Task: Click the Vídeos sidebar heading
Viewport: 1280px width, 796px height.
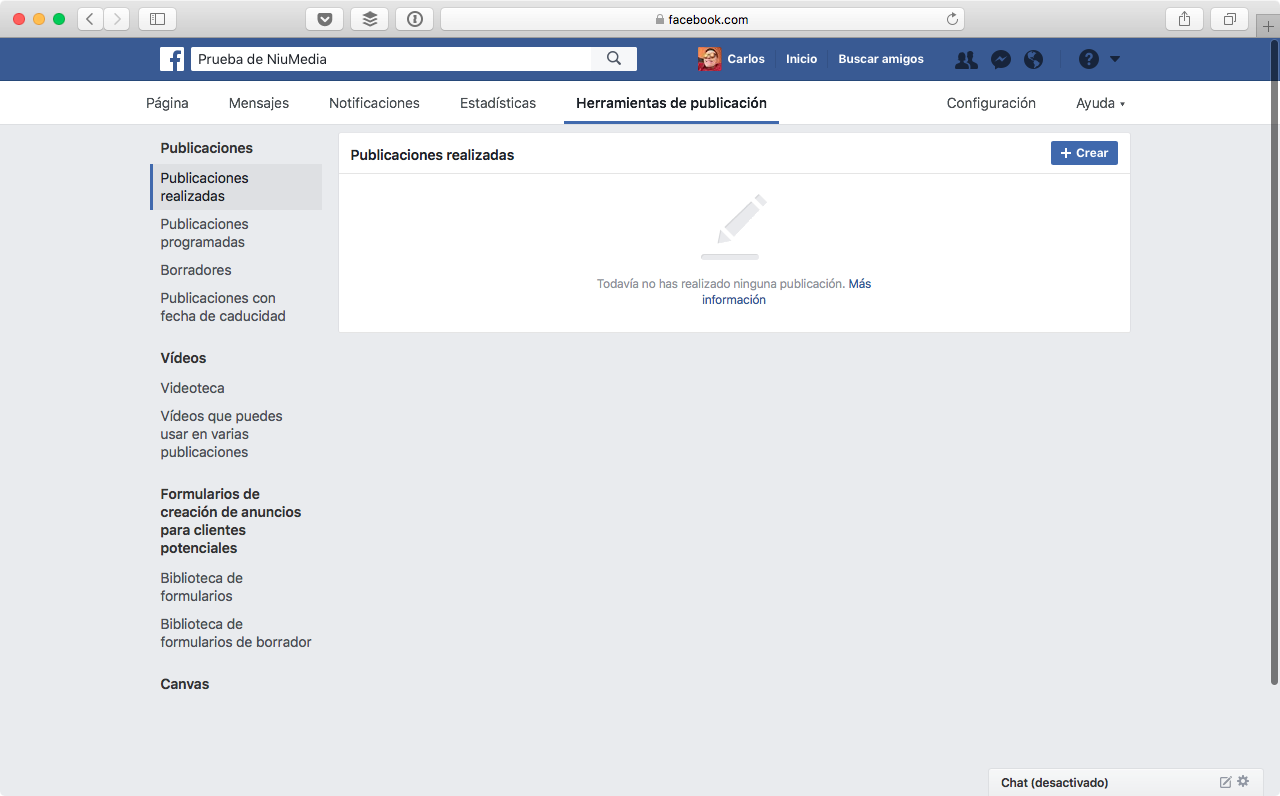Action: click(x=183, y=358)
